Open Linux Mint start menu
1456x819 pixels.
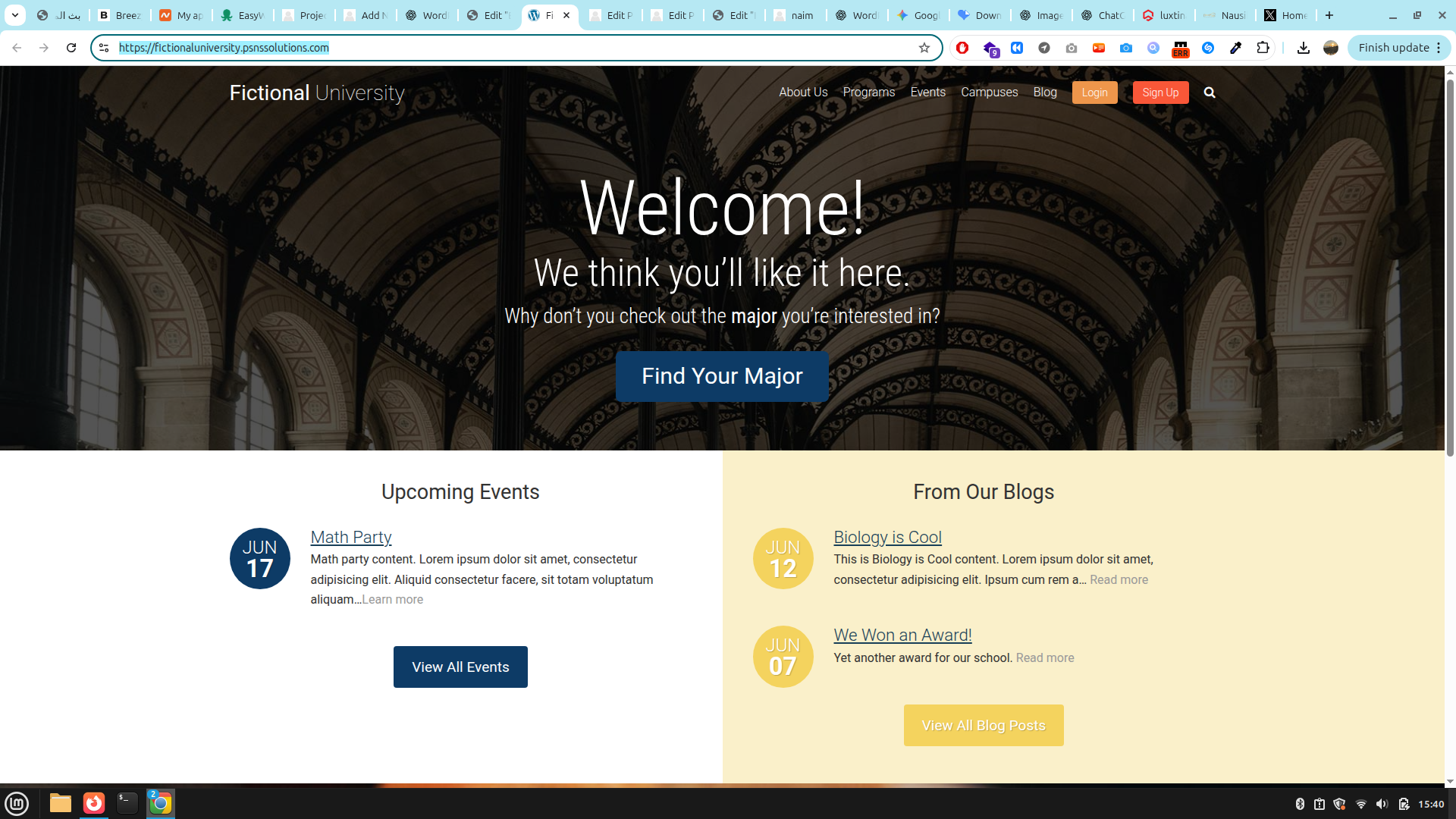17,803
